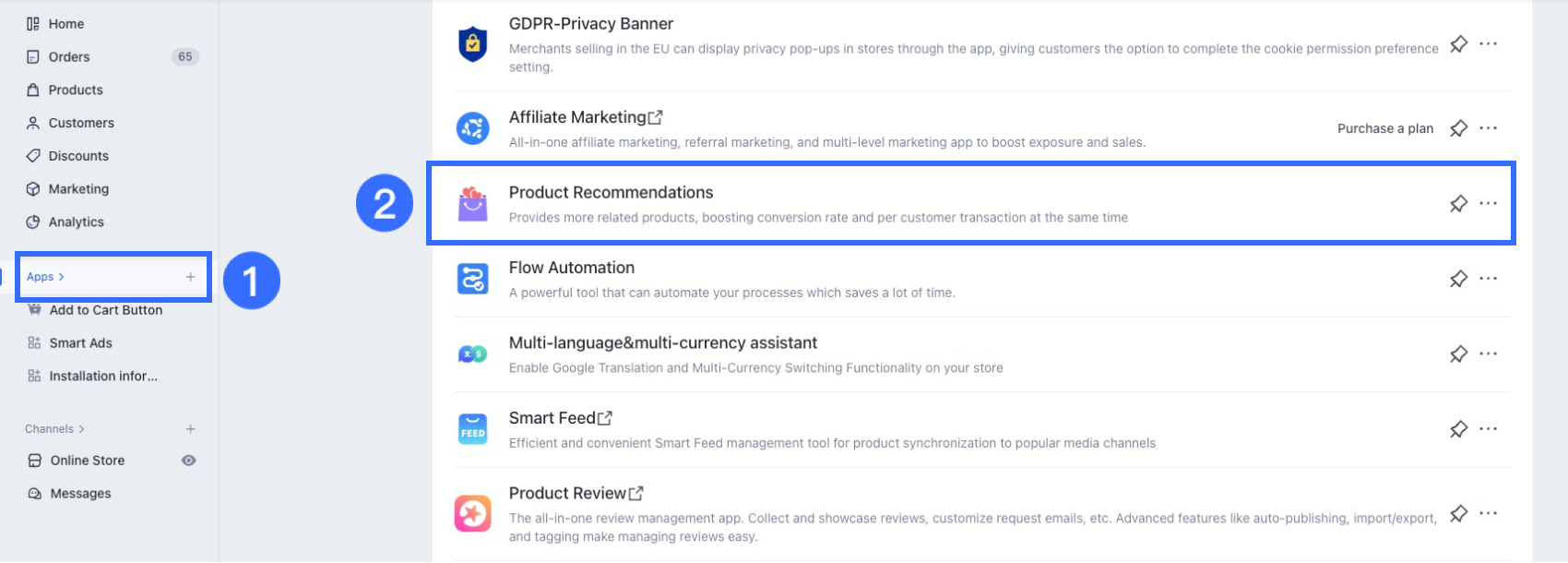Pin the GDPR-Privacy Banner app
The width and height of the screenshot is (1568, 563).
[1458, 43]
